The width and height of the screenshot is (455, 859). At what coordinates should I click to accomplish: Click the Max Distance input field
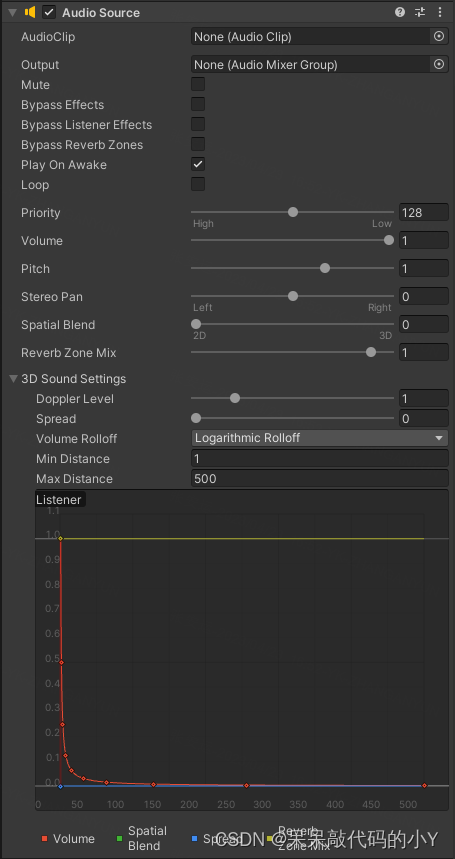[x=320, y=478]
